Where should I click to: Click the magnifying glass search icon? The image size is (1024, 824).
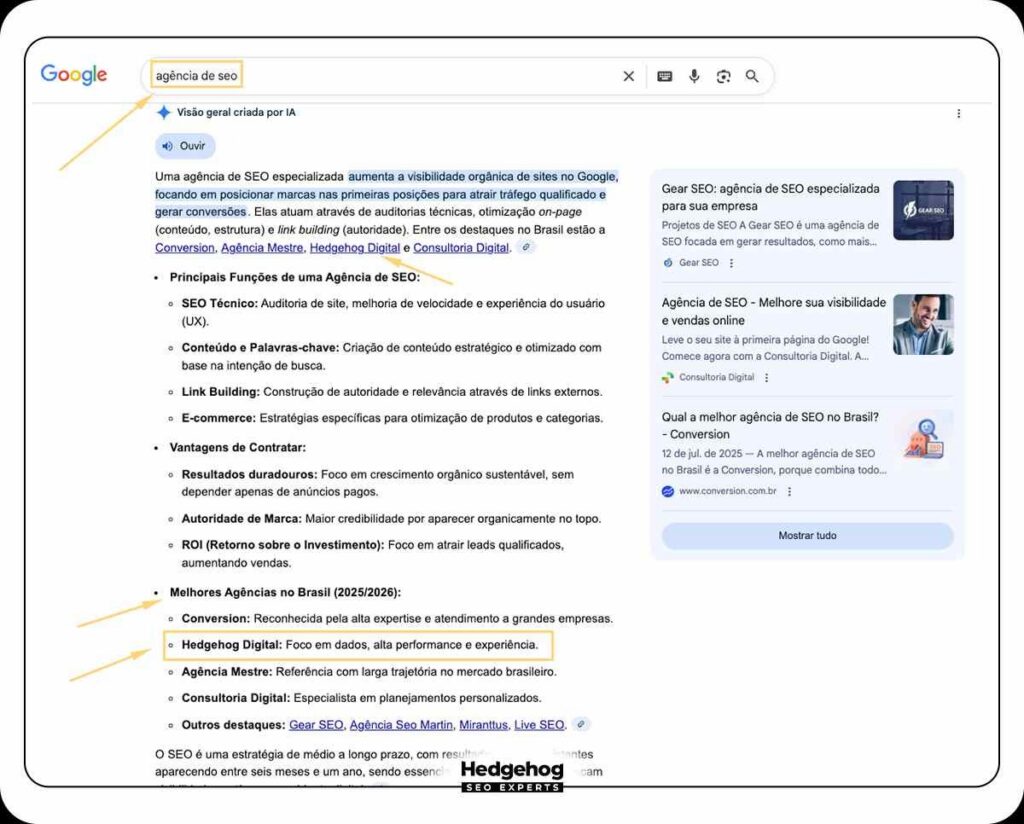pyautogui.click(x=752, y=76)
